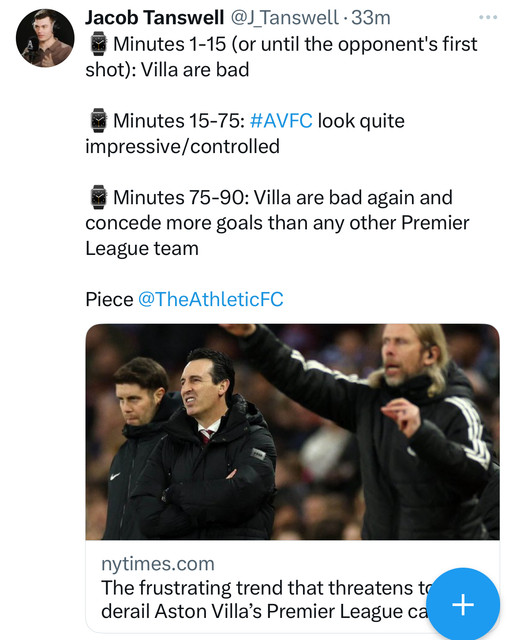Click the watch emoji beside Minutes 1-15
This screenshot has width=516, height=640.
click(98, 44)
